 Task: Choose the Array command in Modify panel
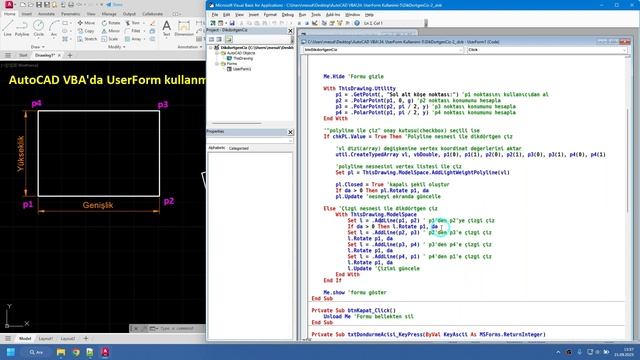(x=133, y=39)
